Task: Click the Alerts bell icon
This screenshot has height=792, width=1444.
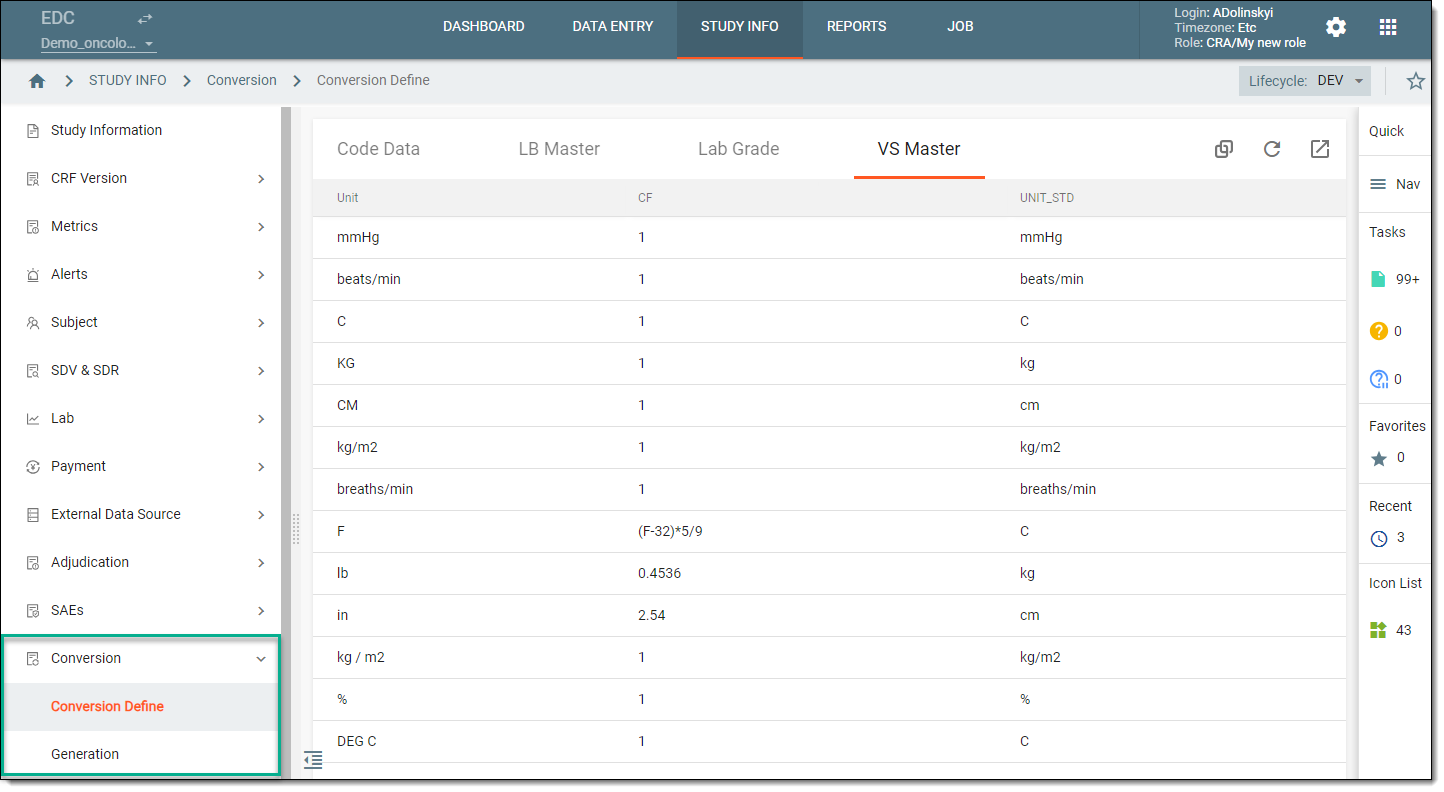Action: point(33,275)
